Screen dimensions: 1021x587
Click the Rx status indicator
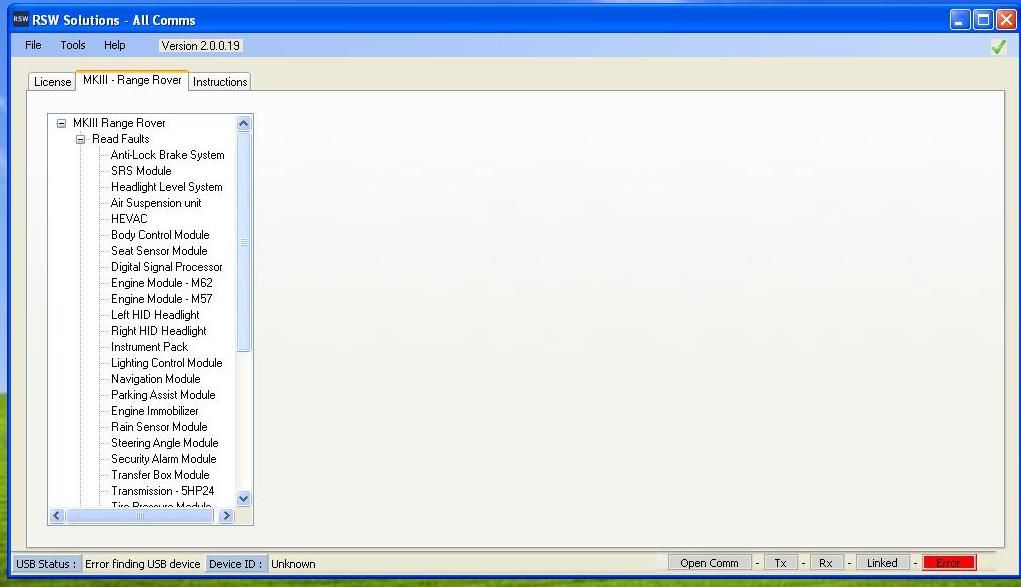point(826,563)
